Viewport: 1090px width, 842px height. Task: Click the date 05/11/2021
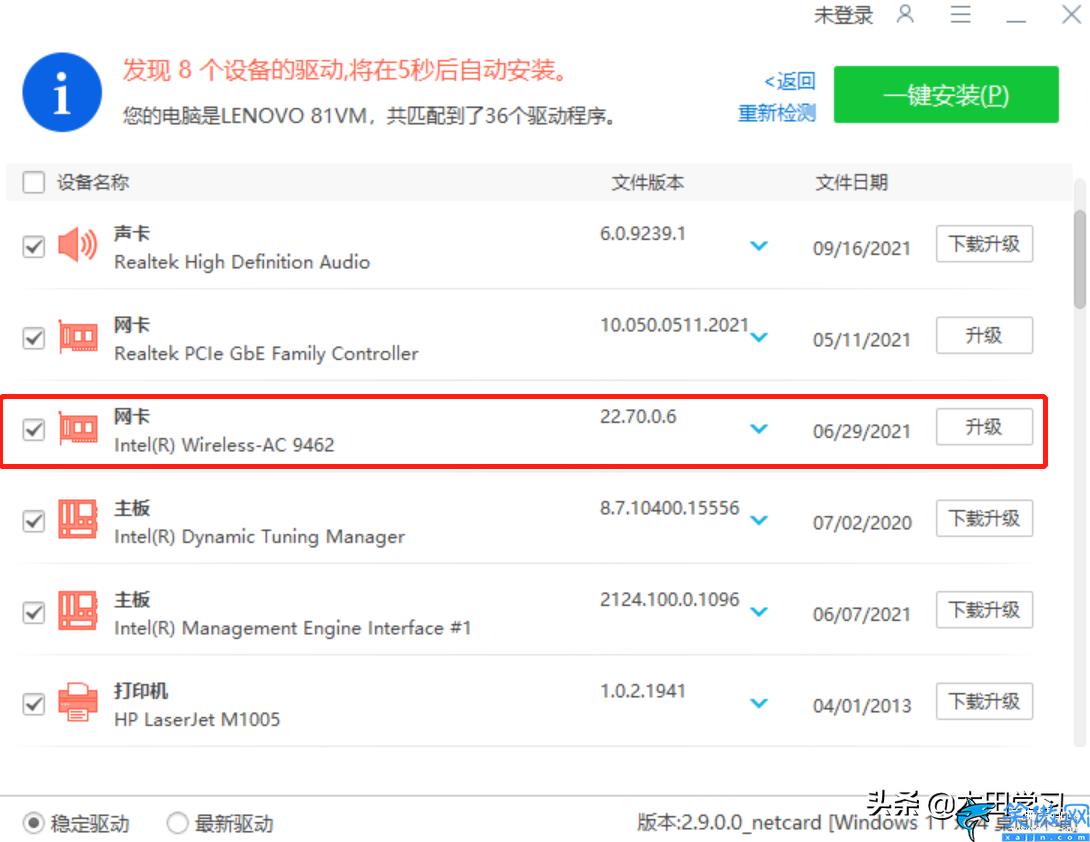(x=862, y=340)
